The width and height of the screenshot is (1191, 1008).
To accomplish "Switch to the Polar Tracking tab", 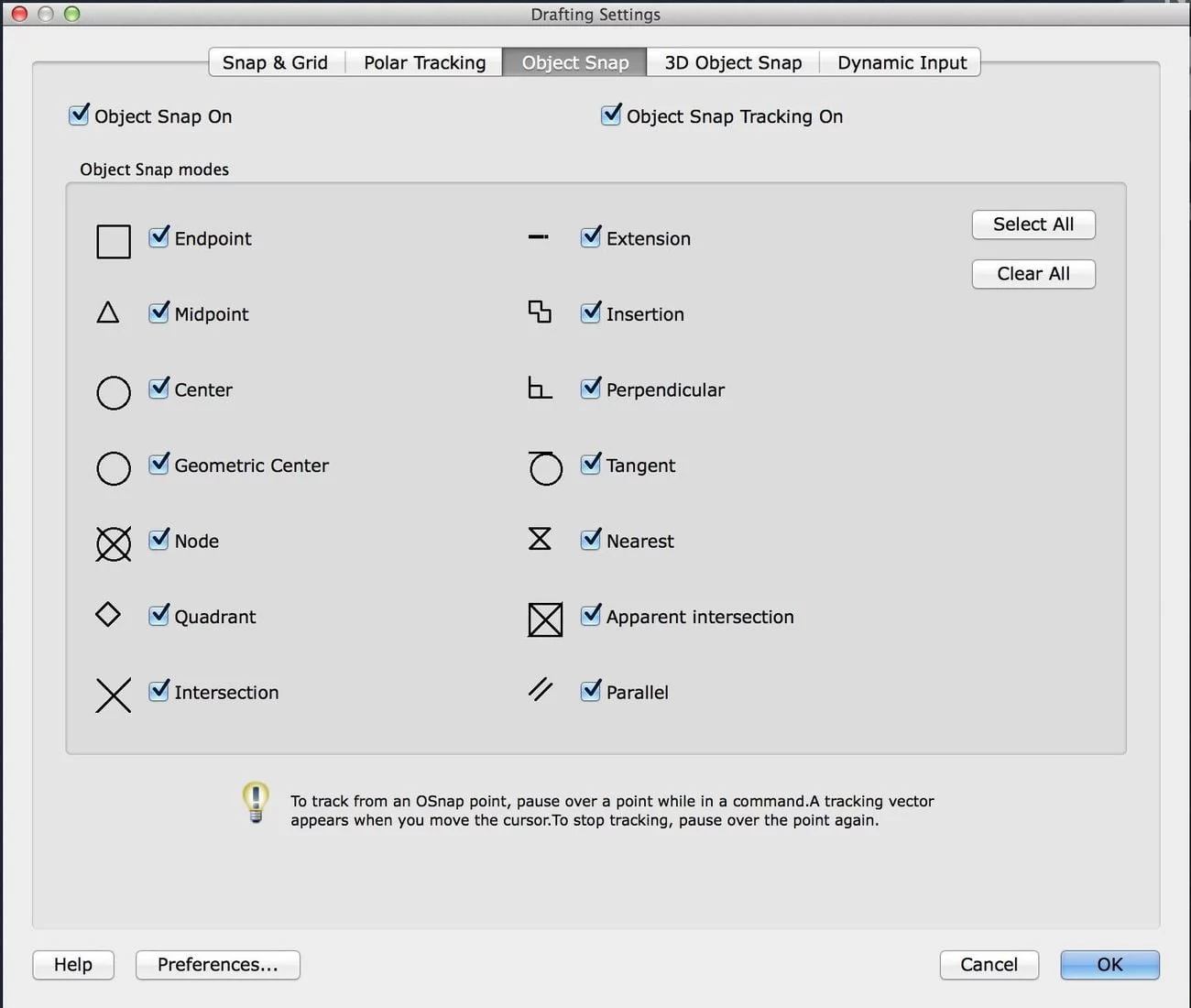I will pyautogui.click(x=424, y=62).
